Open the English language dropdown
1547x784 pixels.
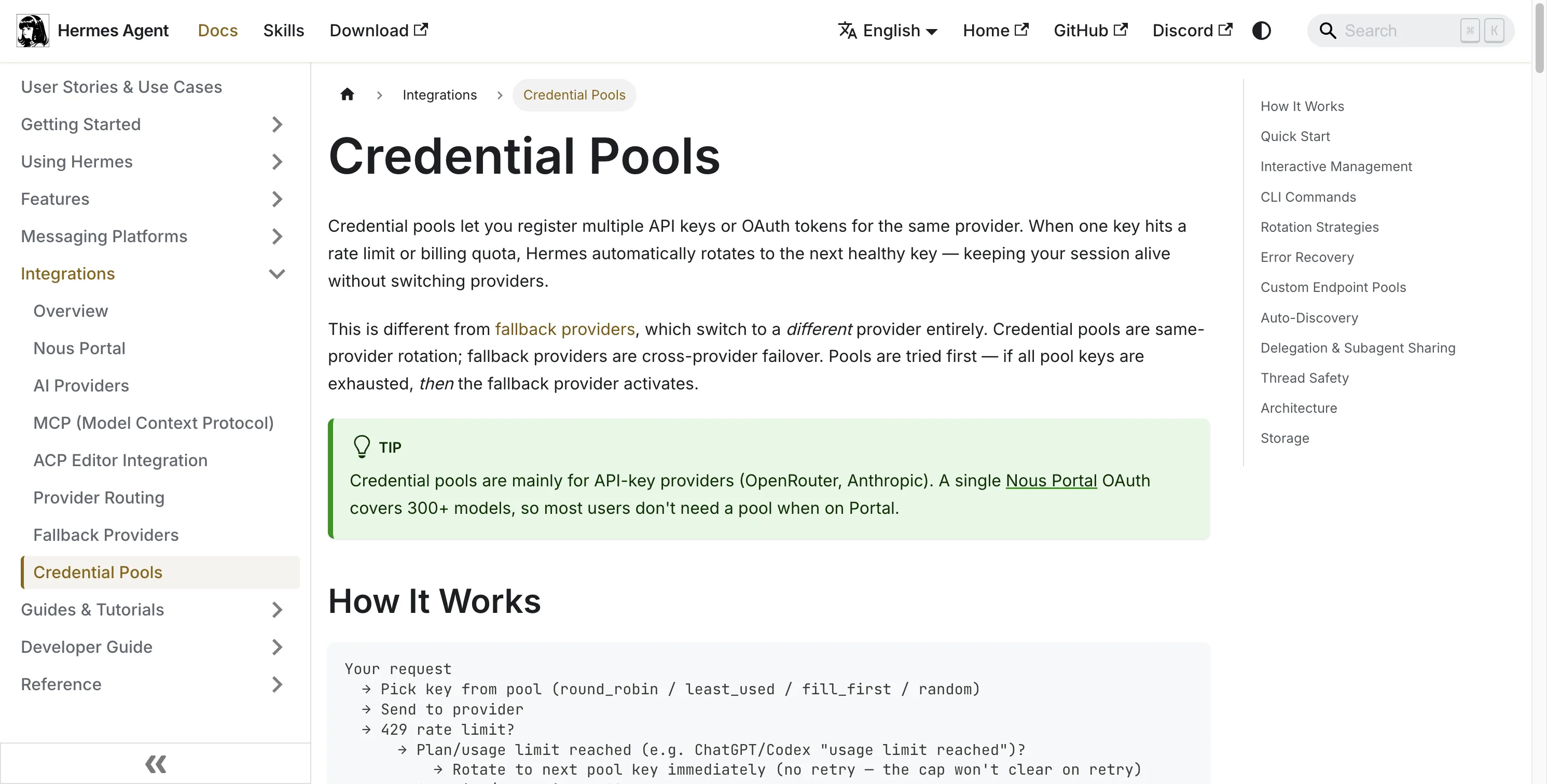point(888,31)
